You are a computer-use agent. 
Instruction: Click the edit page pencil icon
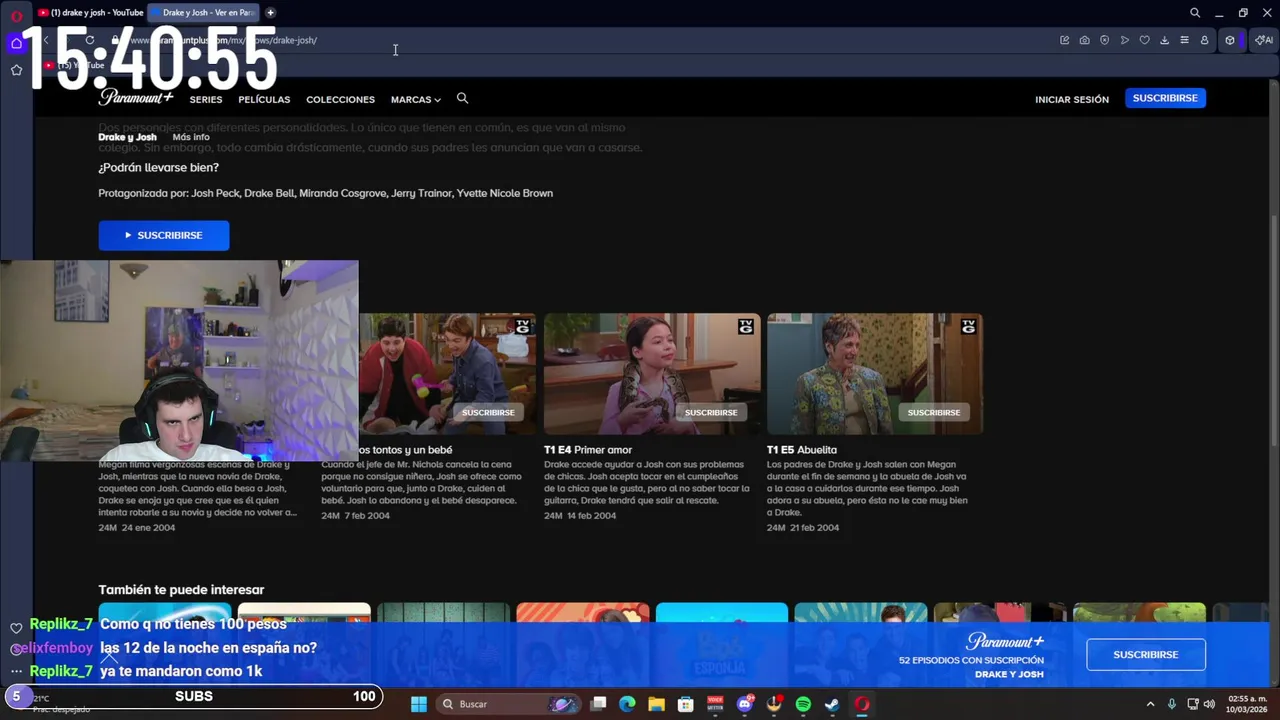(1065, 40)
